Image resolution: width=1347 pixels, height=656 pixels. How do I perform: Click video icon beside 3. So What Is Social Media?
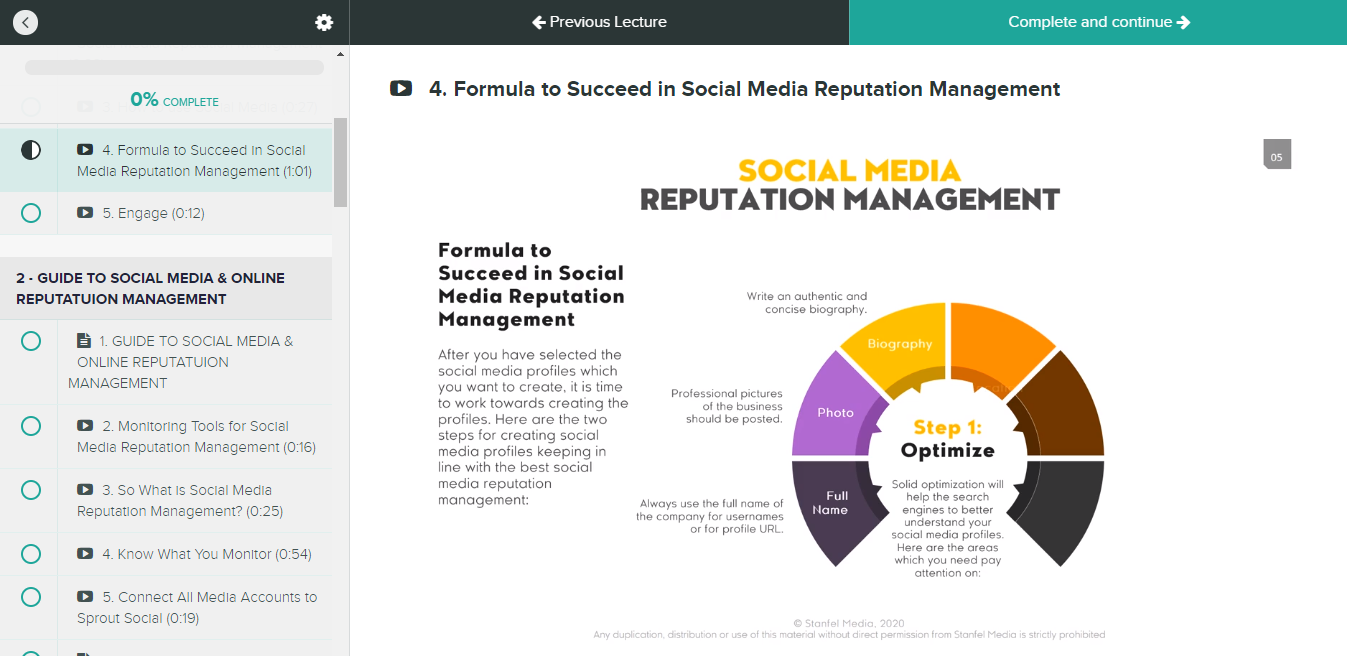(x=85, y=490)
